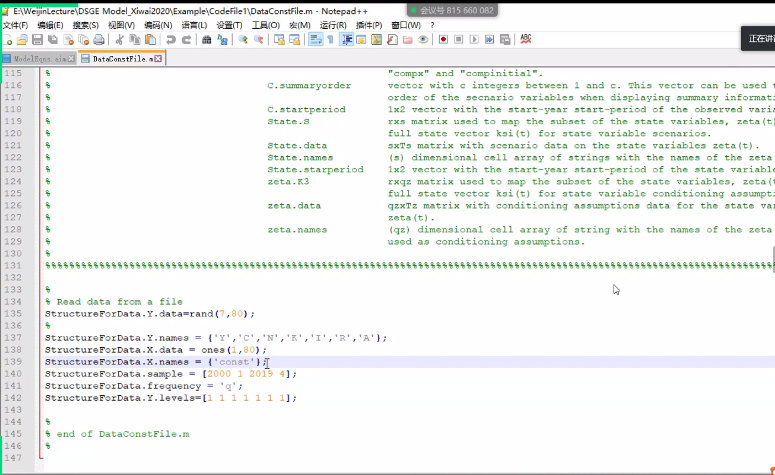Close the DataConstFile.m tab
The height and width of the screenshot is (475, 775).
pos(158,59)
